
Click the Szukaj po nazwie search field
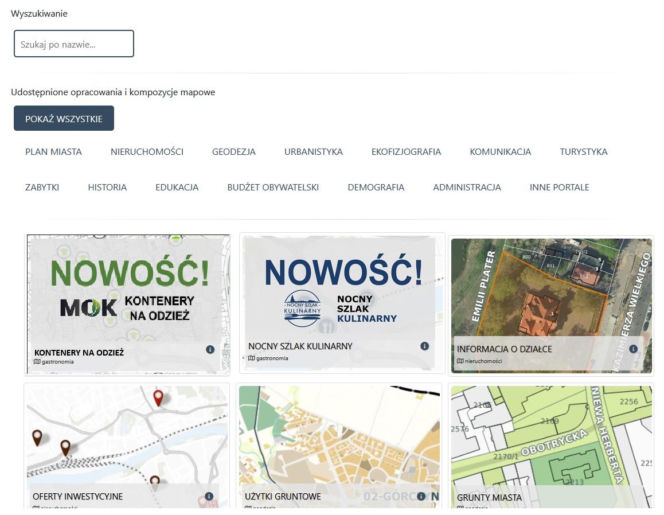tap(74, 44)
